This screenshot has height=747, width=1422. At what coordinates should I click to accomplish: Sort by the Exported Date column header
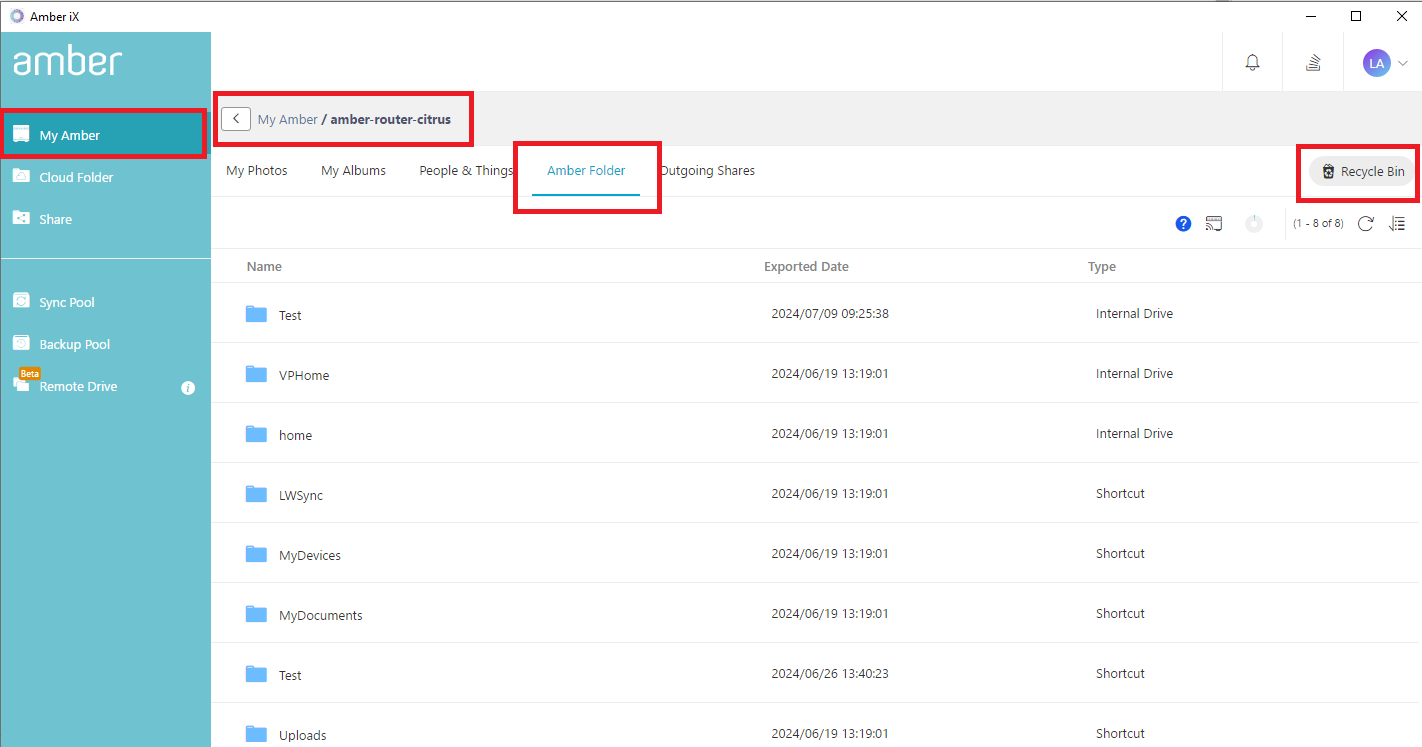pos(806,267)
